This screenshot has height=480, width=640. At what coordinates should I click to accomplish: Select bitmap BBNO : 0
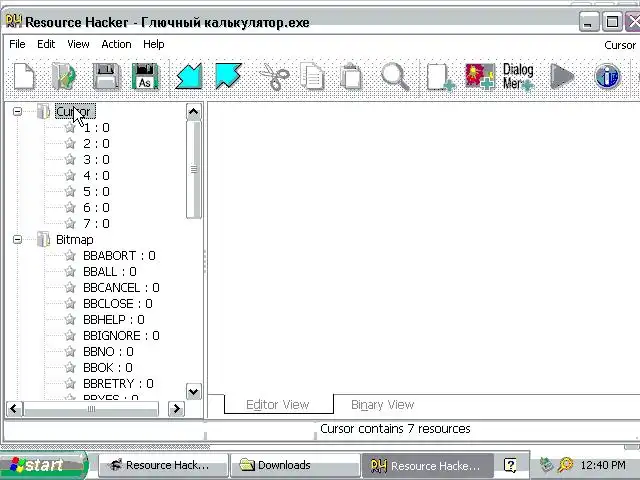(x=108, y=351)
